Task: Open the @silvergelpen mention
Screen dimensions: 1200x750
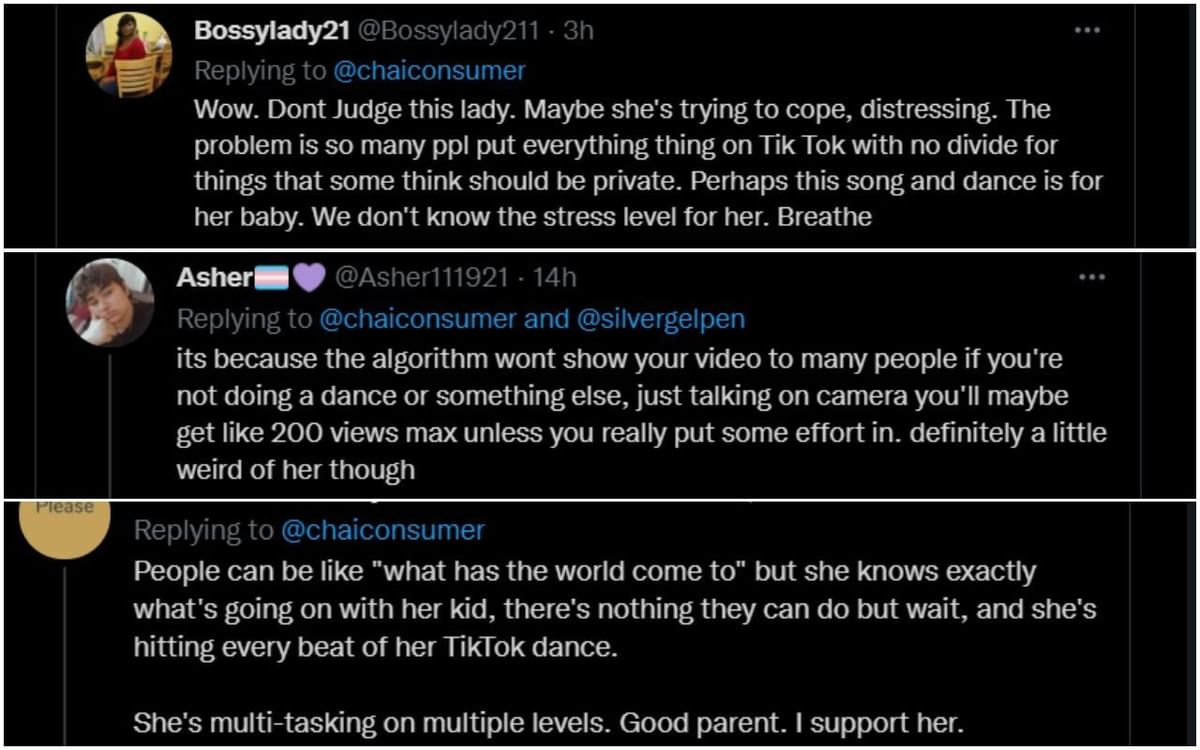Action: [659, 318]
